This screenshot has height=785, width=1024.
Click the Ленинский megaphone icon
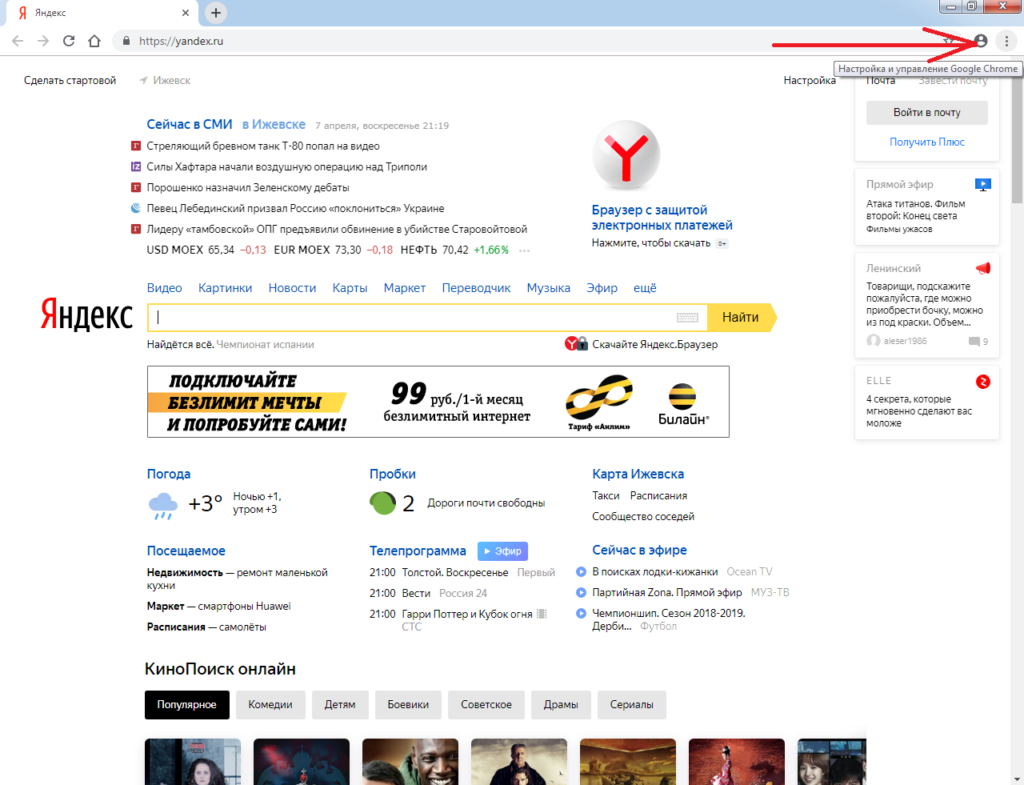982,268
